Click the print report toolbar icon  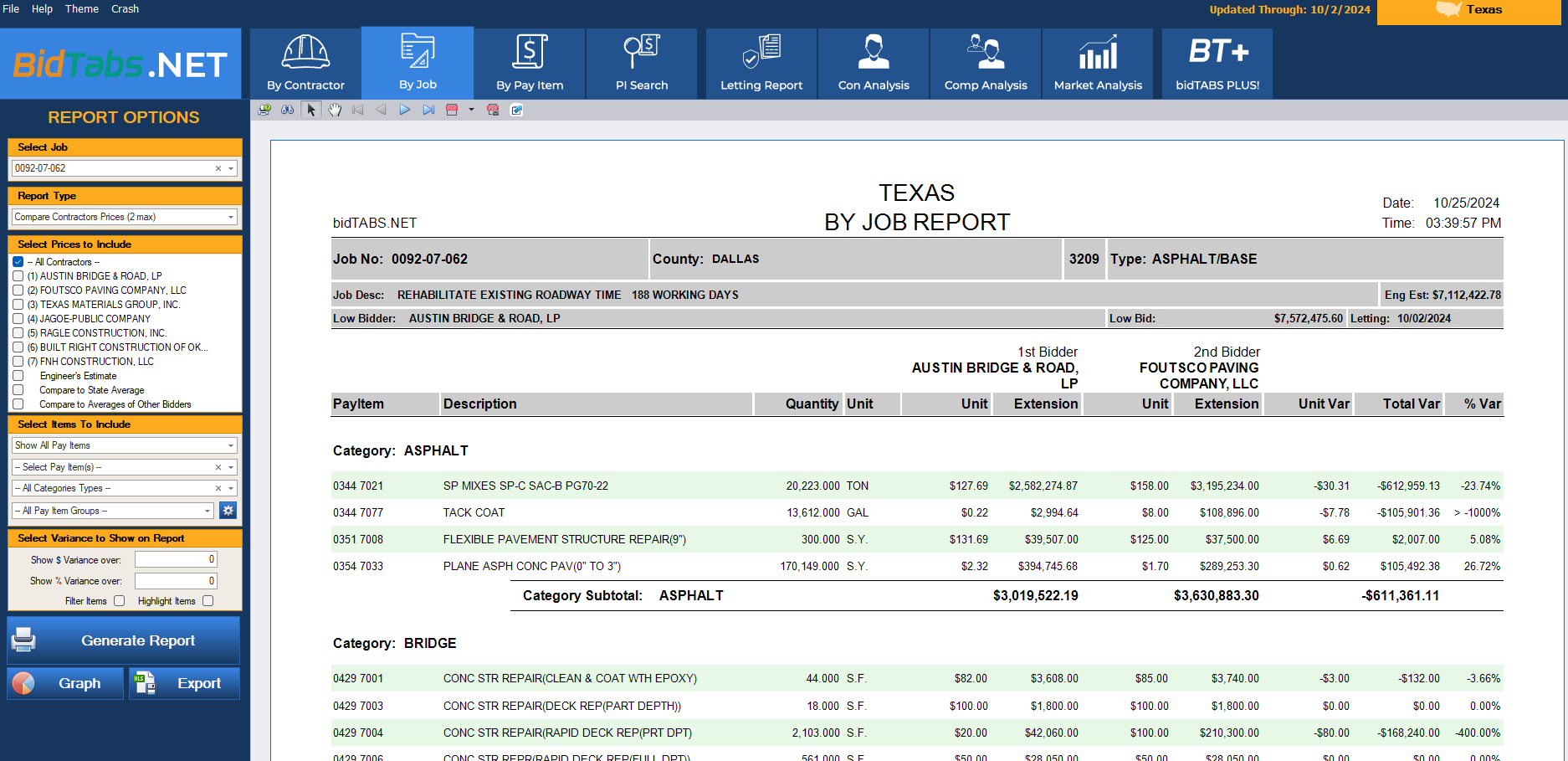point(264,110)
